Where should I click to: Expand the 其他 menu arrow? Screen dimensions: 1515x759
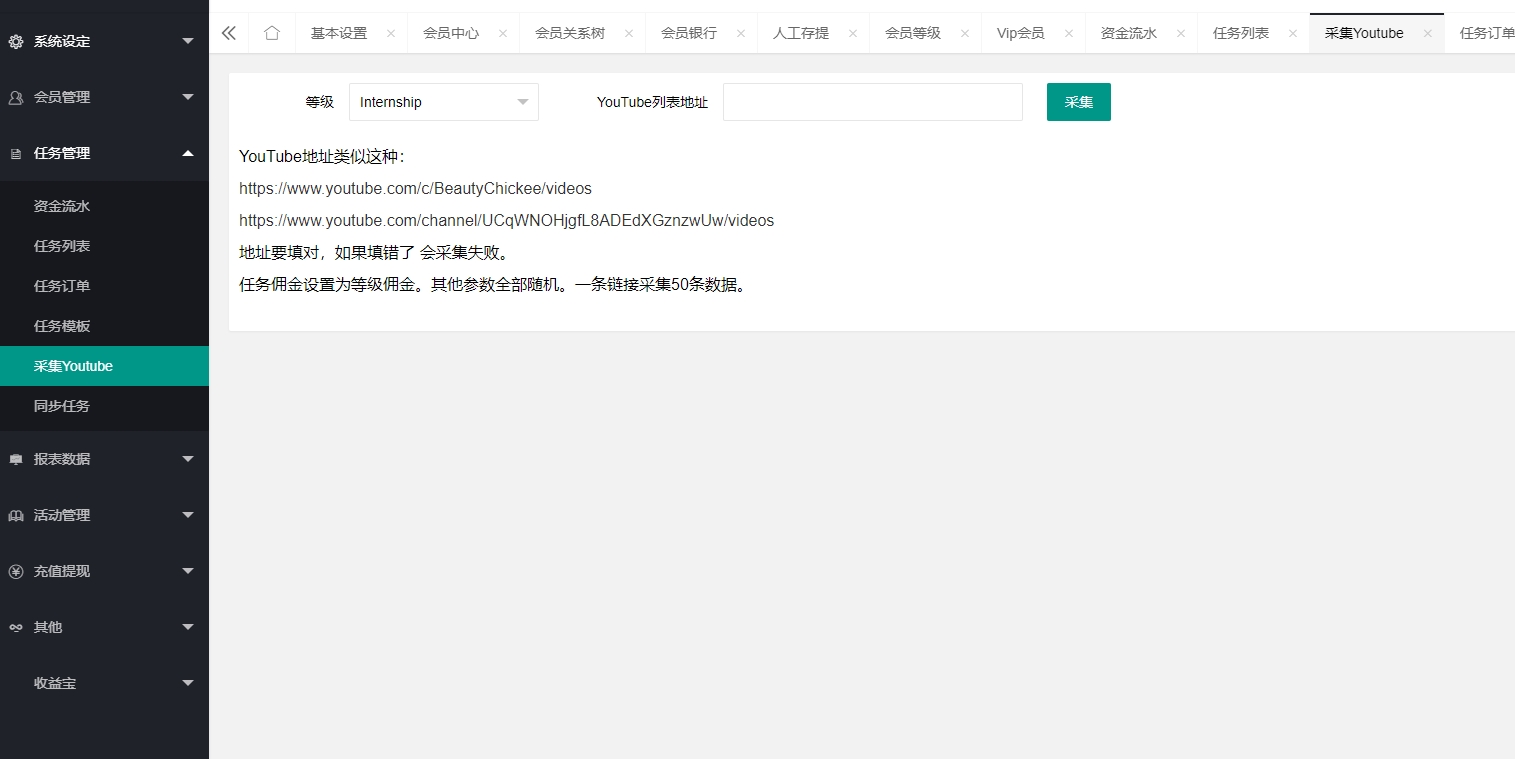188,627
